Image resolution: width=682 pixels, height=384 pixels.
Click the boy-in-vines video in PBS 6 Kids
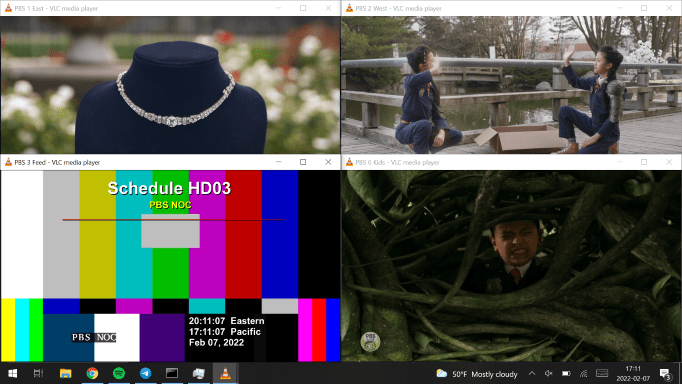[x=512, y=266]
